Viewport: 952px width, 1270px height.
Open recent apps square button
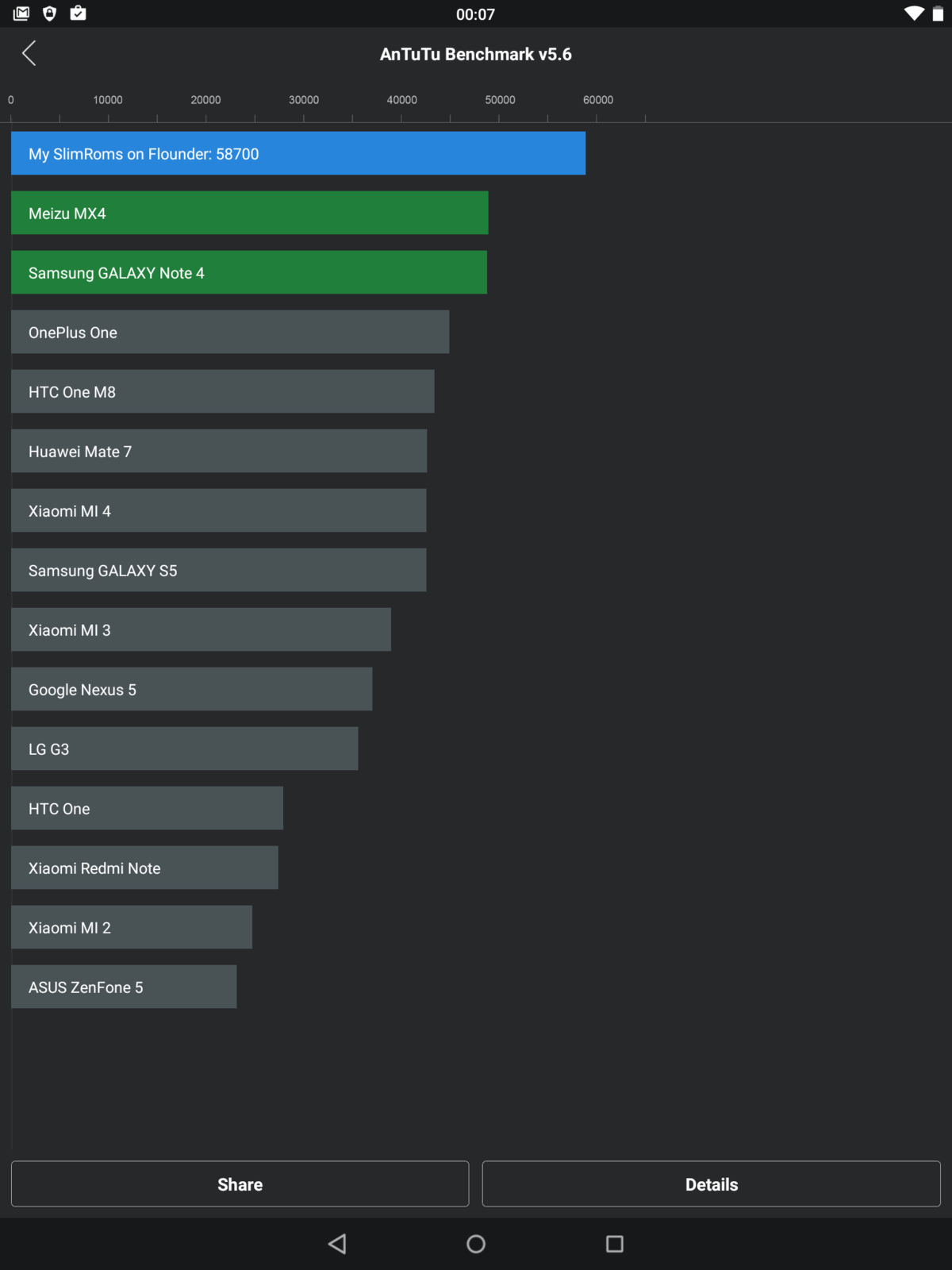click(615, 1244)
